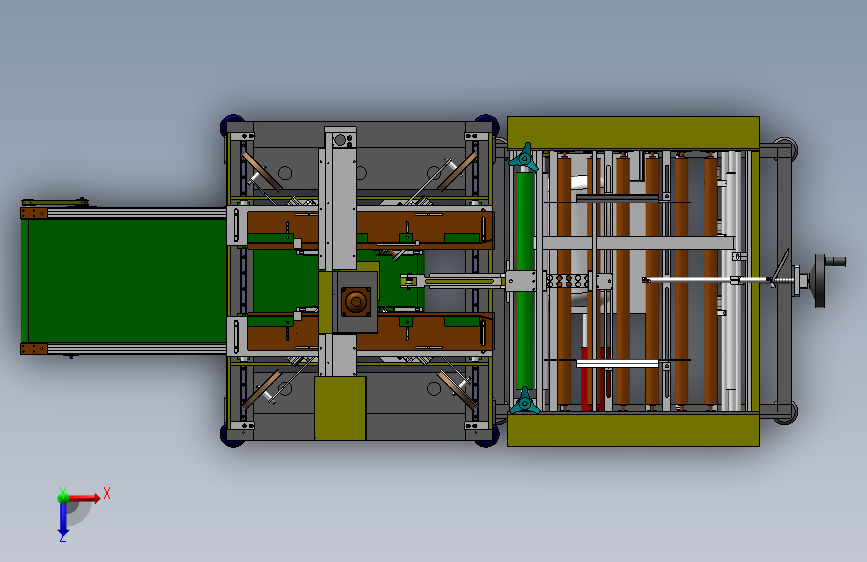Select the lower brown side guide plate
Viewport: 867px width, 562px height.
coord(370,332)
